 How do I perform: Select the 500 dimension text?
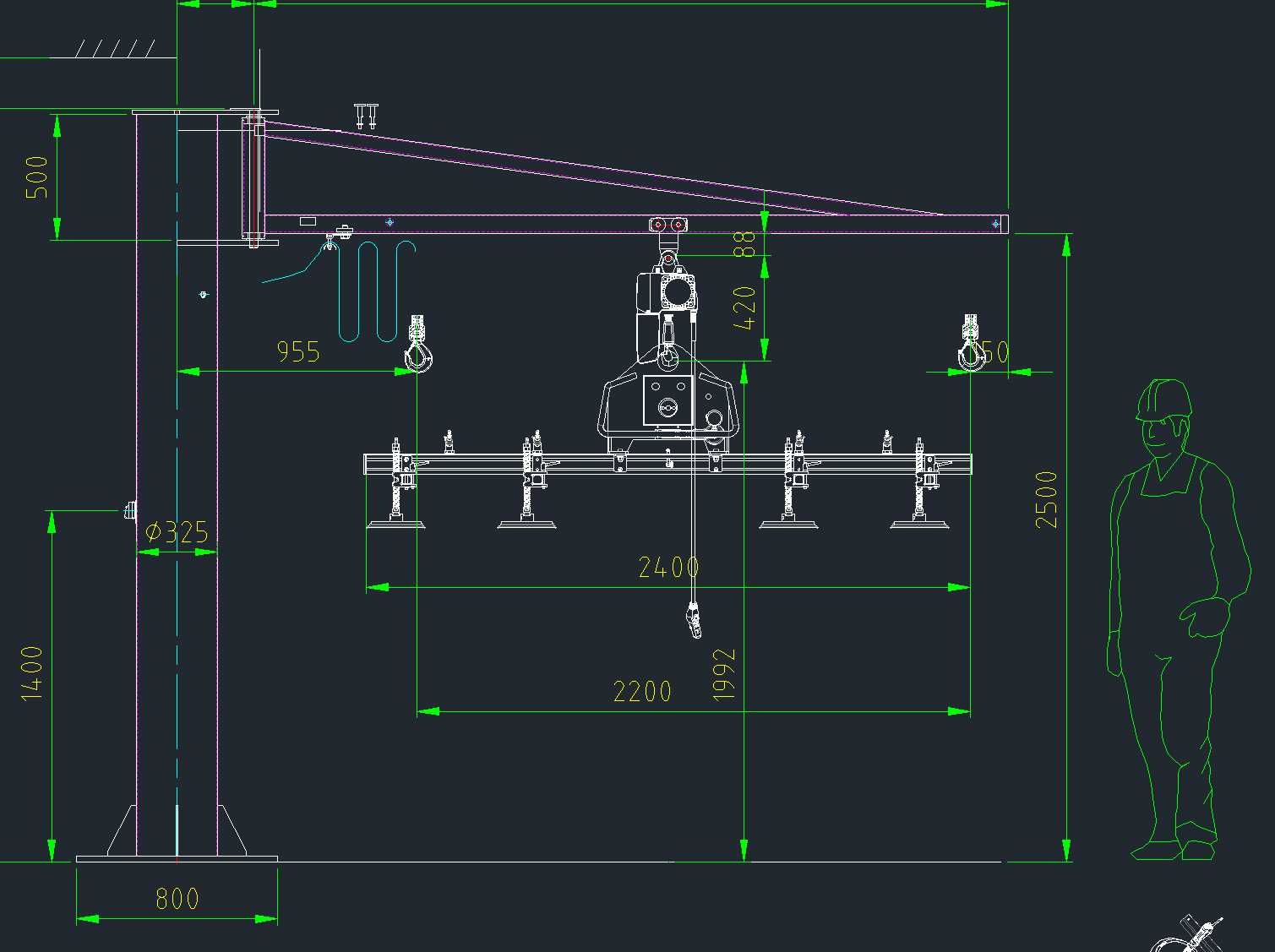(37, 177)
